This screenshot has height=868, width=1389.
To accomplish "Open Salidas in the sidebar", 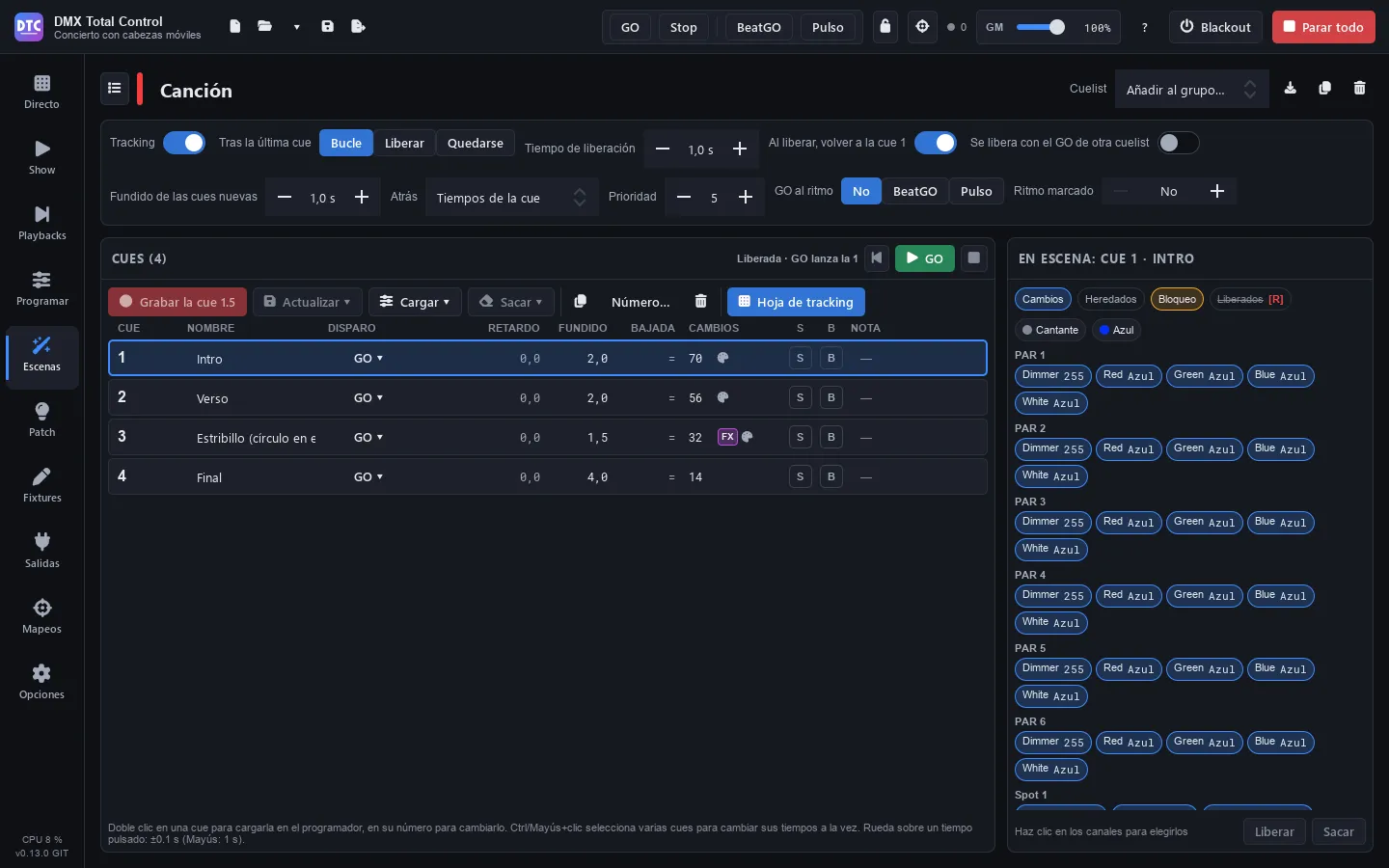I will [x=41, y=551].
